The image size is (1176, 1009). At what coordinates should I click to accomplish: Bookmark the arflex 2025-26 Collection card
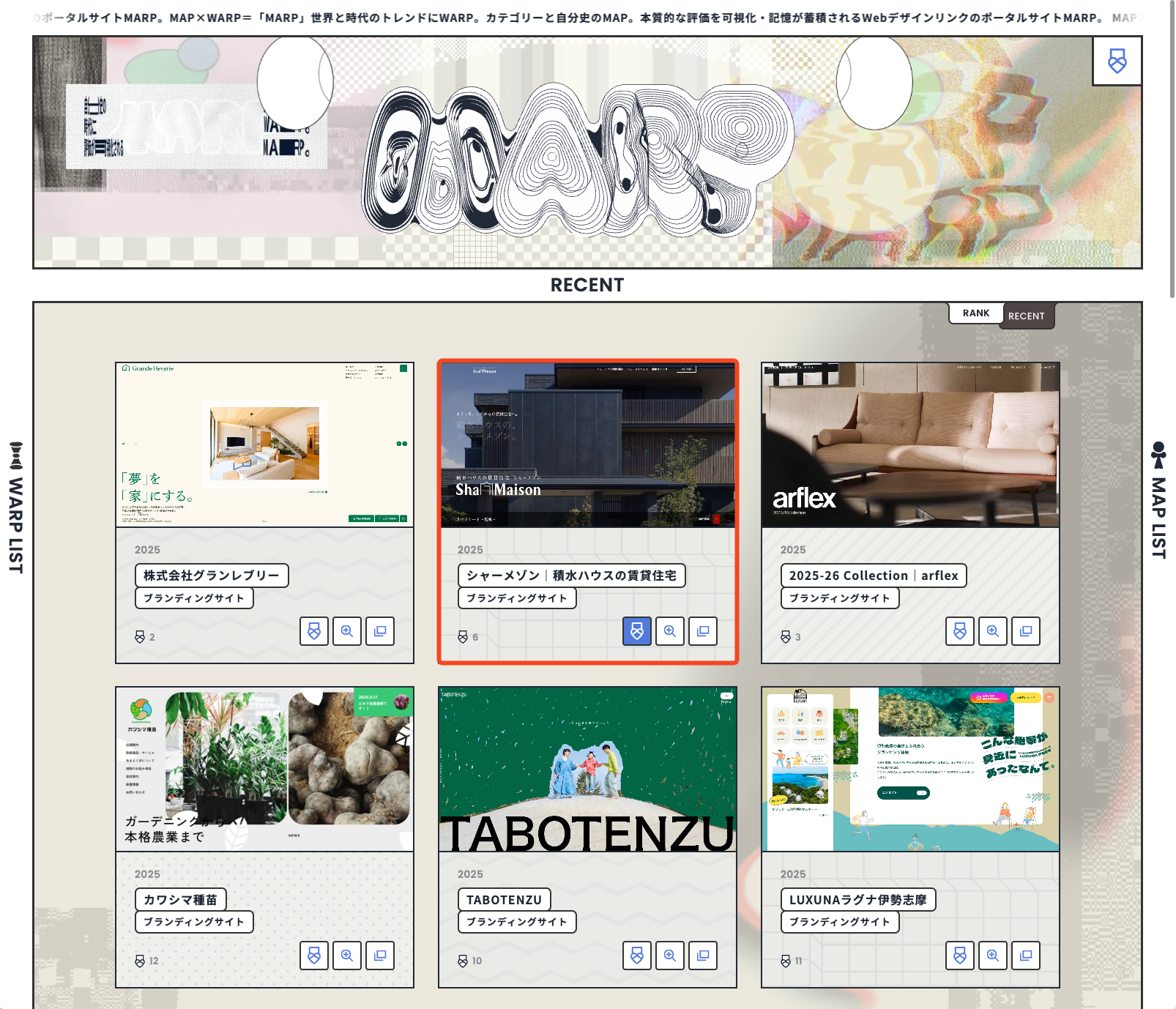pyautogui.click(x=960, y=631)
